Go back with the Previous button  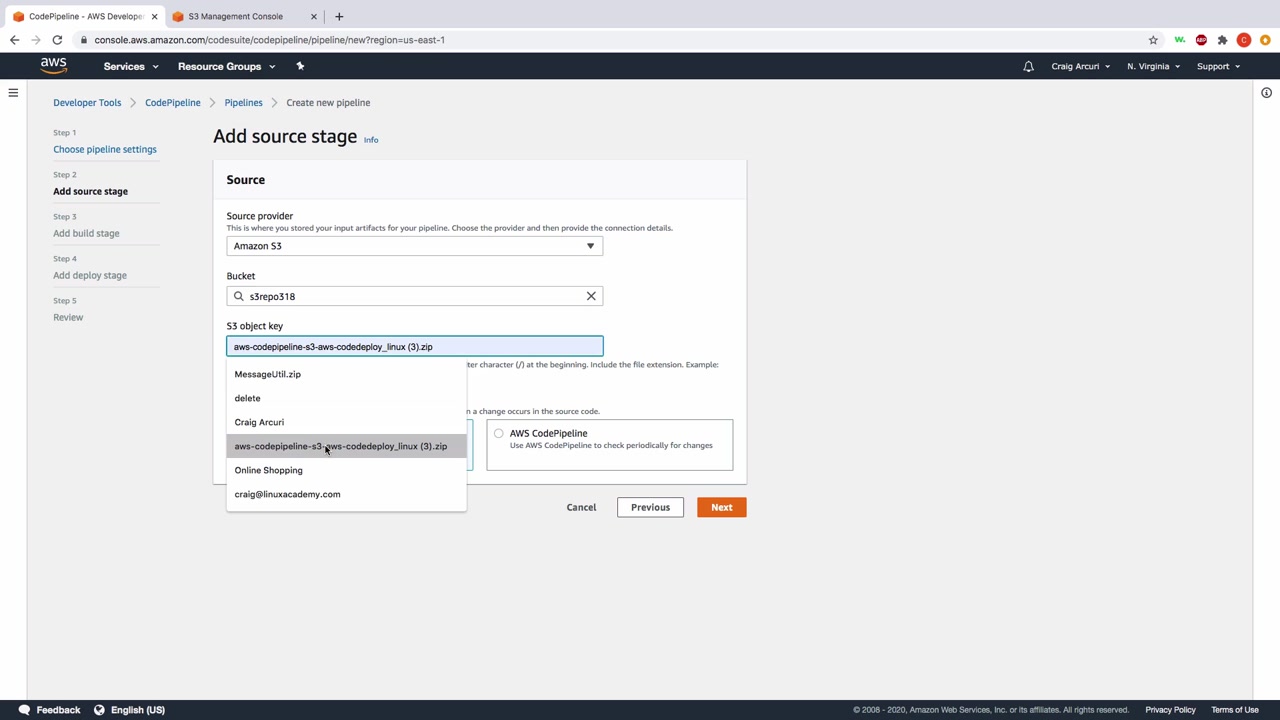(x=650, y=507)
